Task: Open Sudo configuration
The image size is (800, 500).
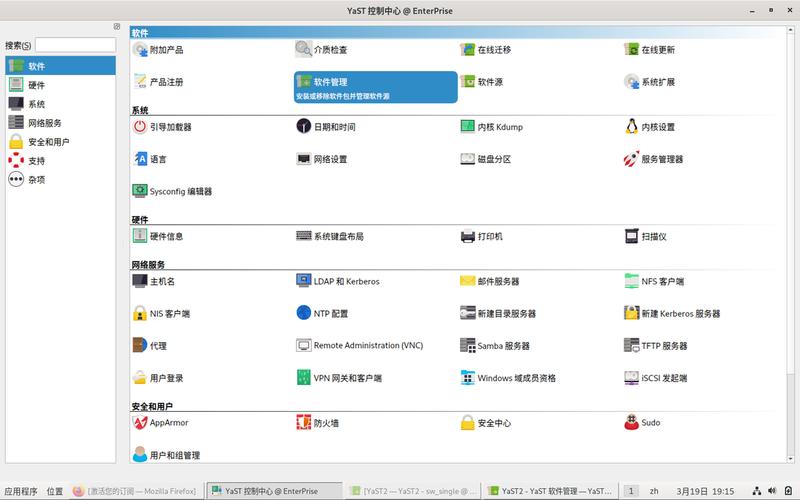Action: 642,422
